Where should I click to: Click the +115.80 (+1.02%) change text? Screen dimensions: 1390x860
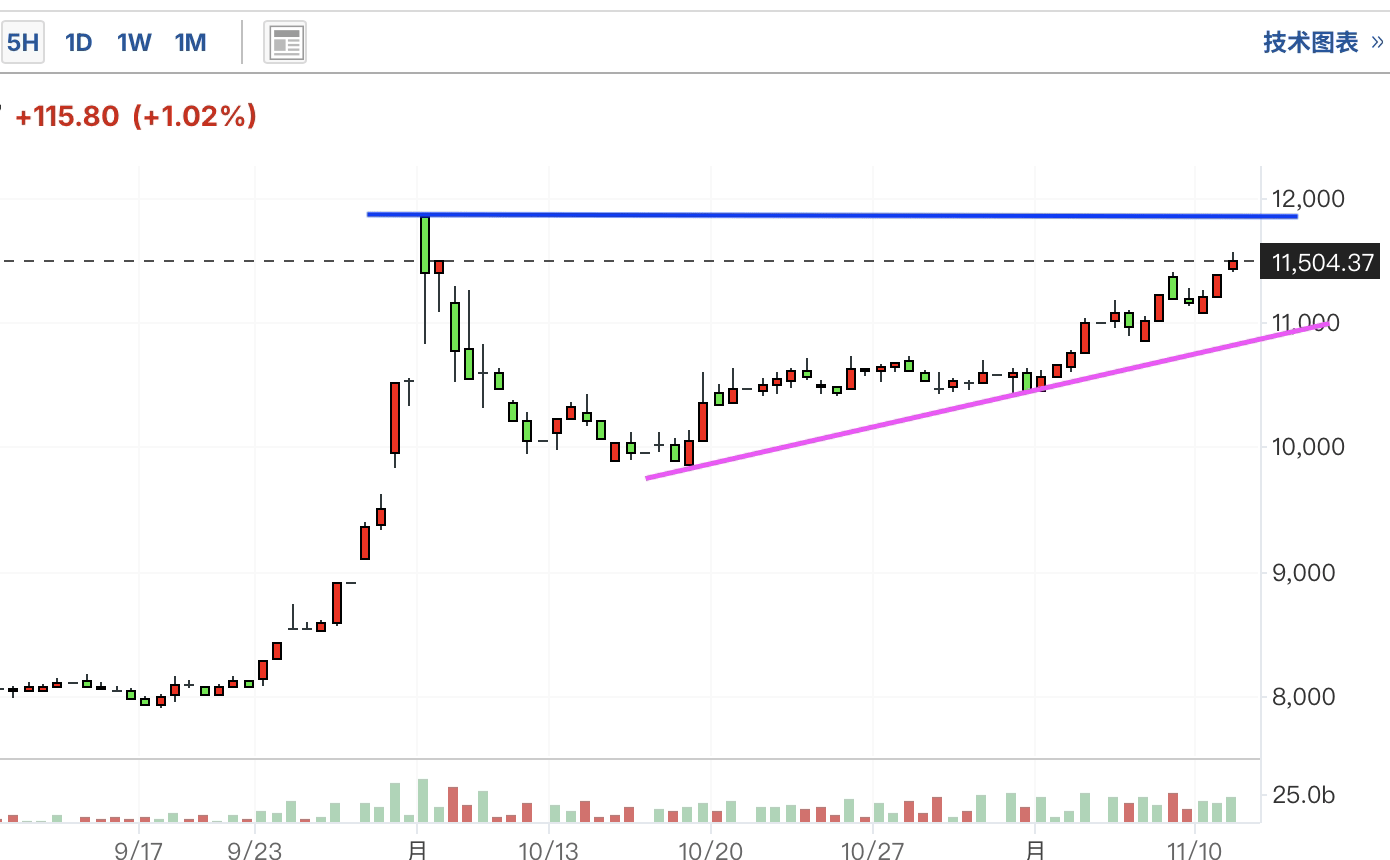pyautogui.click(x=136, y=116)
